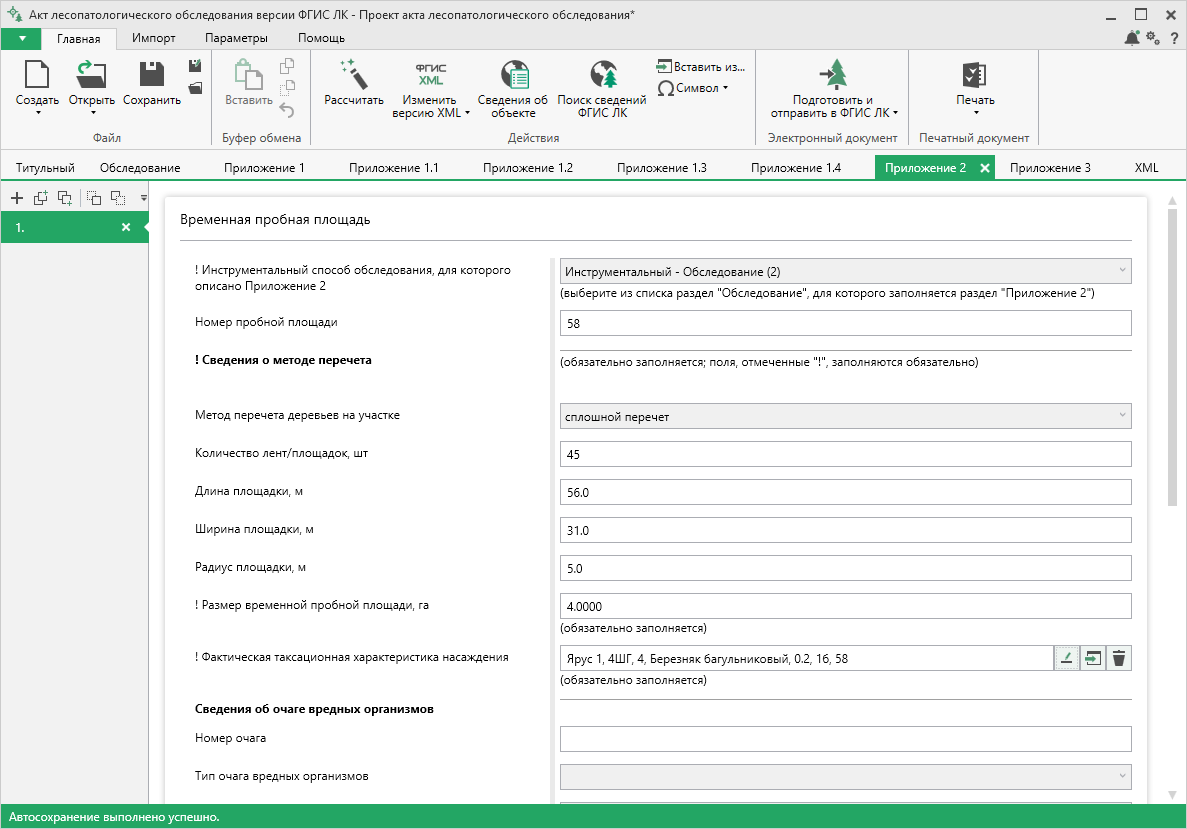The image size is (1187, 829).
Task: Expand the left-panel toolbar overflow arrow
Action: pos(143,198)
